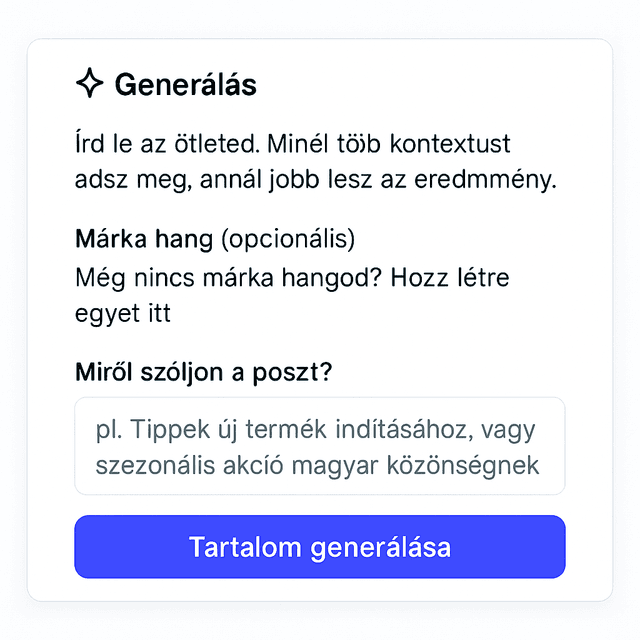Click the '(opcionális)' text

coord(287,240)
